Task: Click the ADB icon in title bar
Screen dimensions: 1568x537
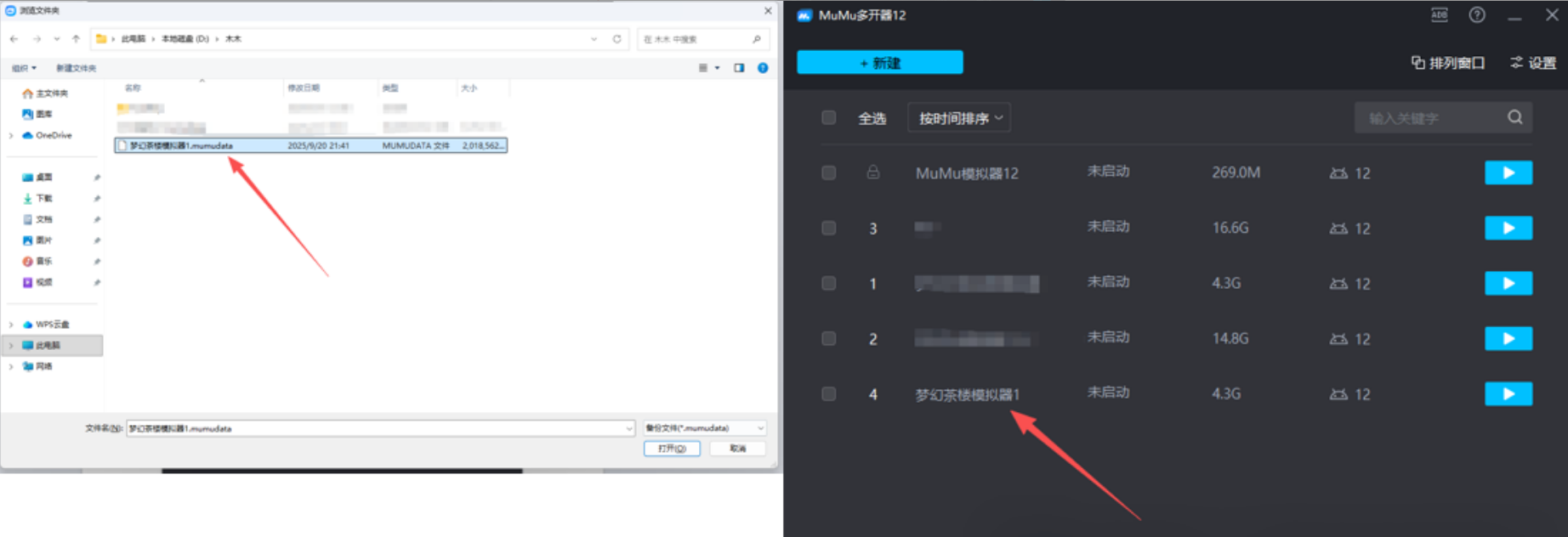Action: click(x=1439, y=15)
